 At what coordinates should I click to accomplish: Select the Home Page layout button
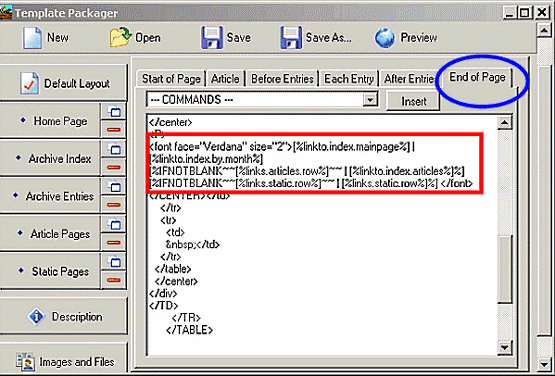click(x=50, y=121)
